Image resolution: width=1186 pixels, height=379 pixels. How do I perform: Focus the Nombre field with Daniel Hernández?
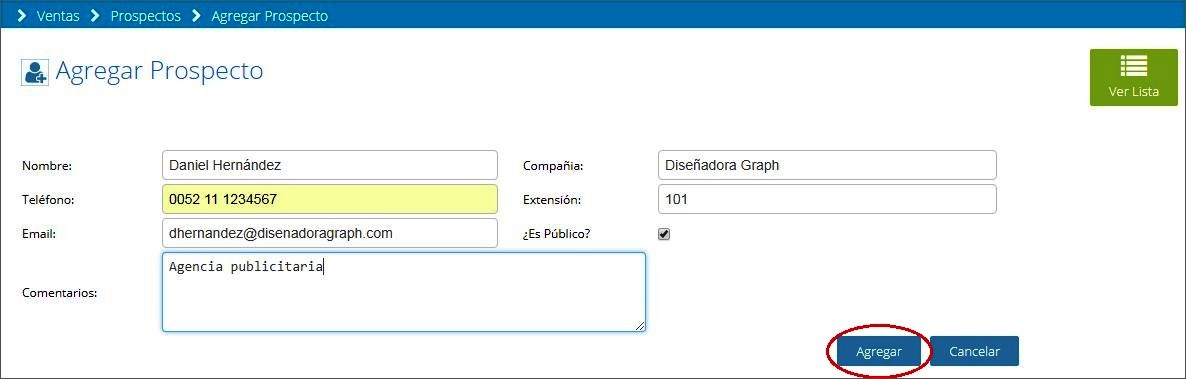tap(330, 165)
